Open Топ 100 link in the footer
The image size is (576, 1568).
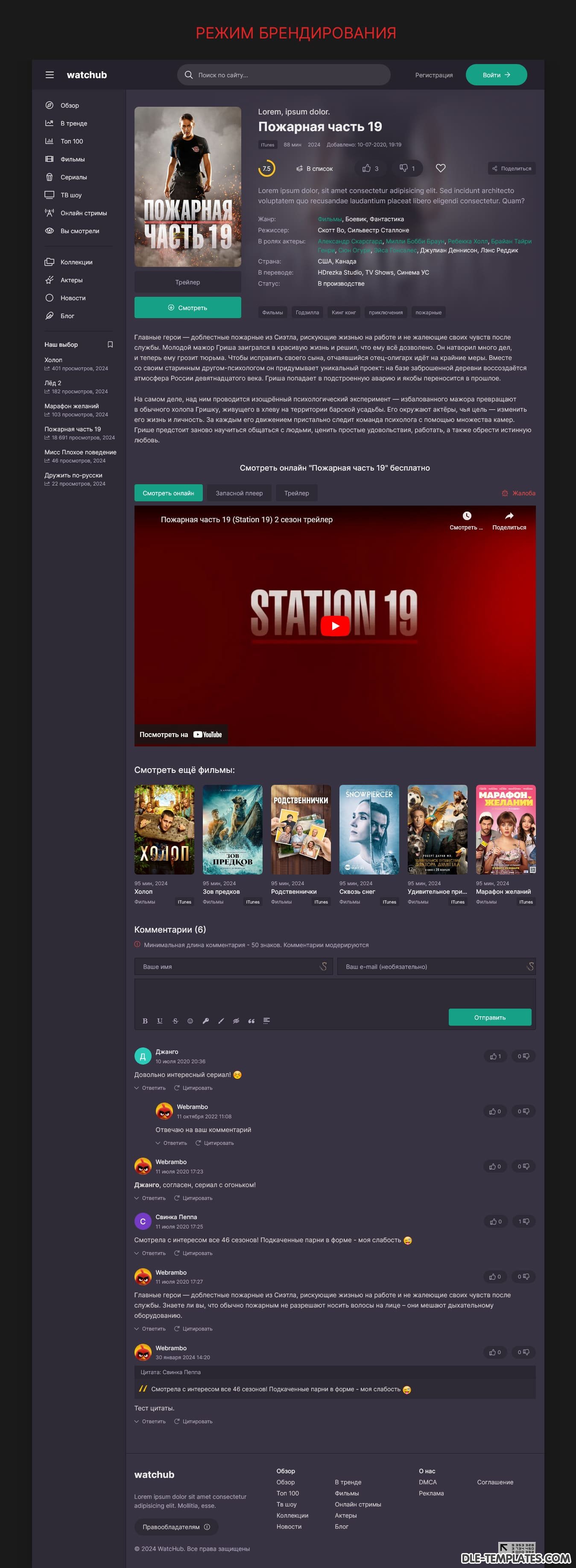pos(287,1493)
